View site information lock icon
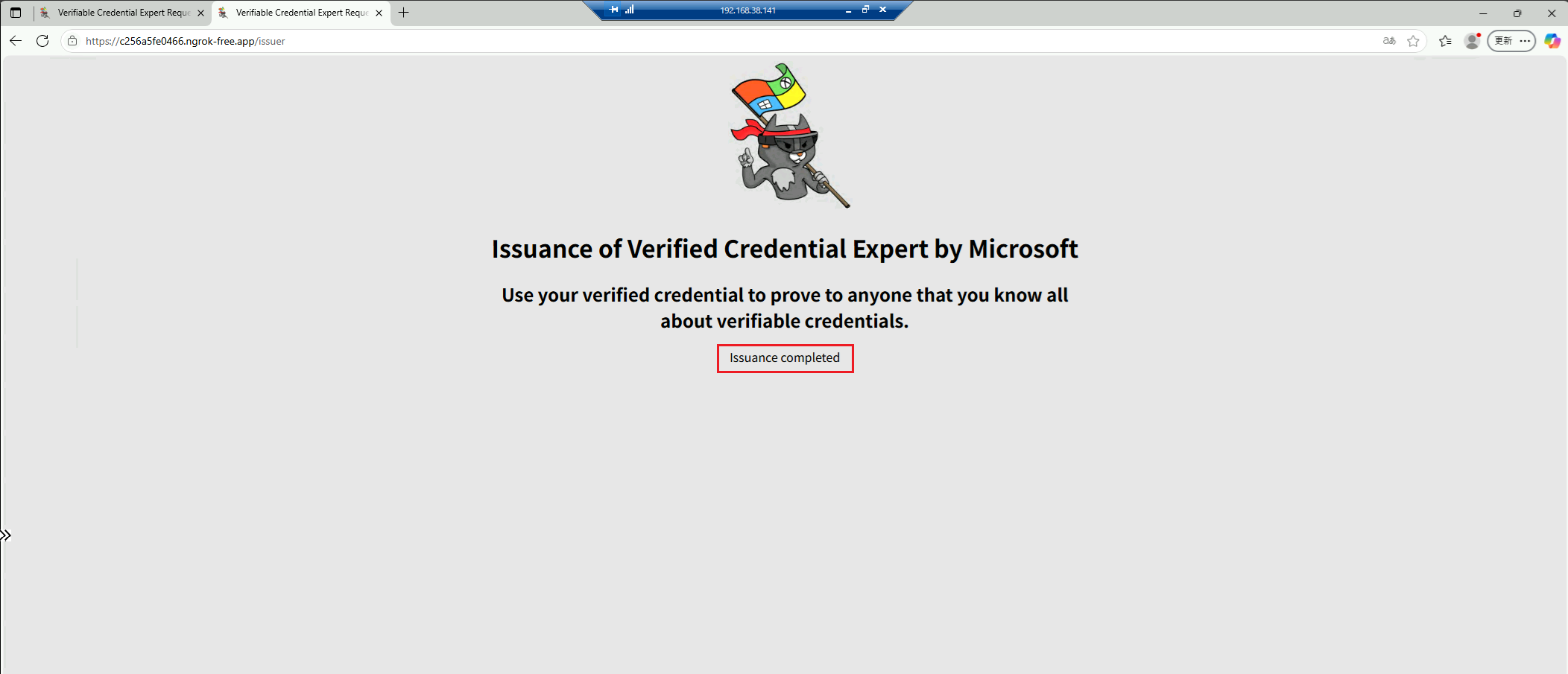 pyautogui.click(x=72, y=41)
